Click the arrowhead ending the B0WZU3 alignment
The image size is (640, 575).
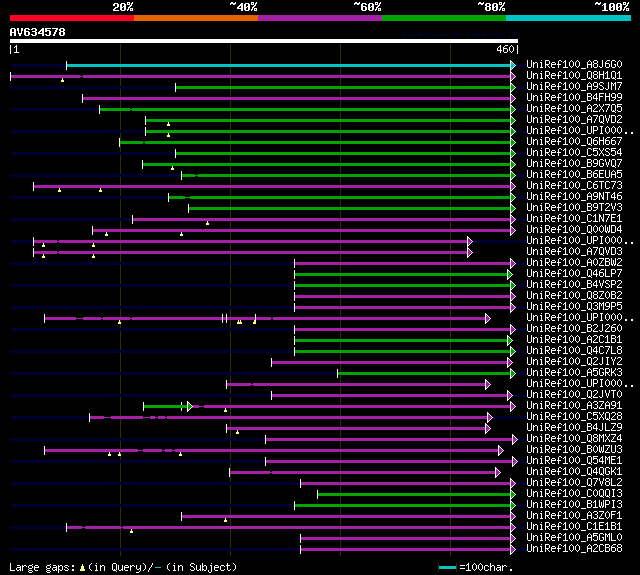click(501, 451)
